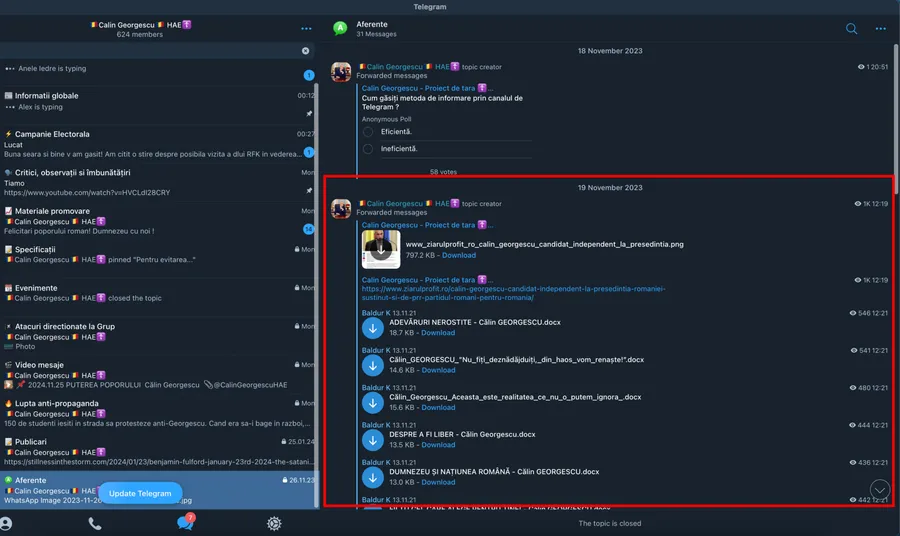Download DESPRE A FI LIBER docx icon

pyautogui.click(x=373, y=439)
